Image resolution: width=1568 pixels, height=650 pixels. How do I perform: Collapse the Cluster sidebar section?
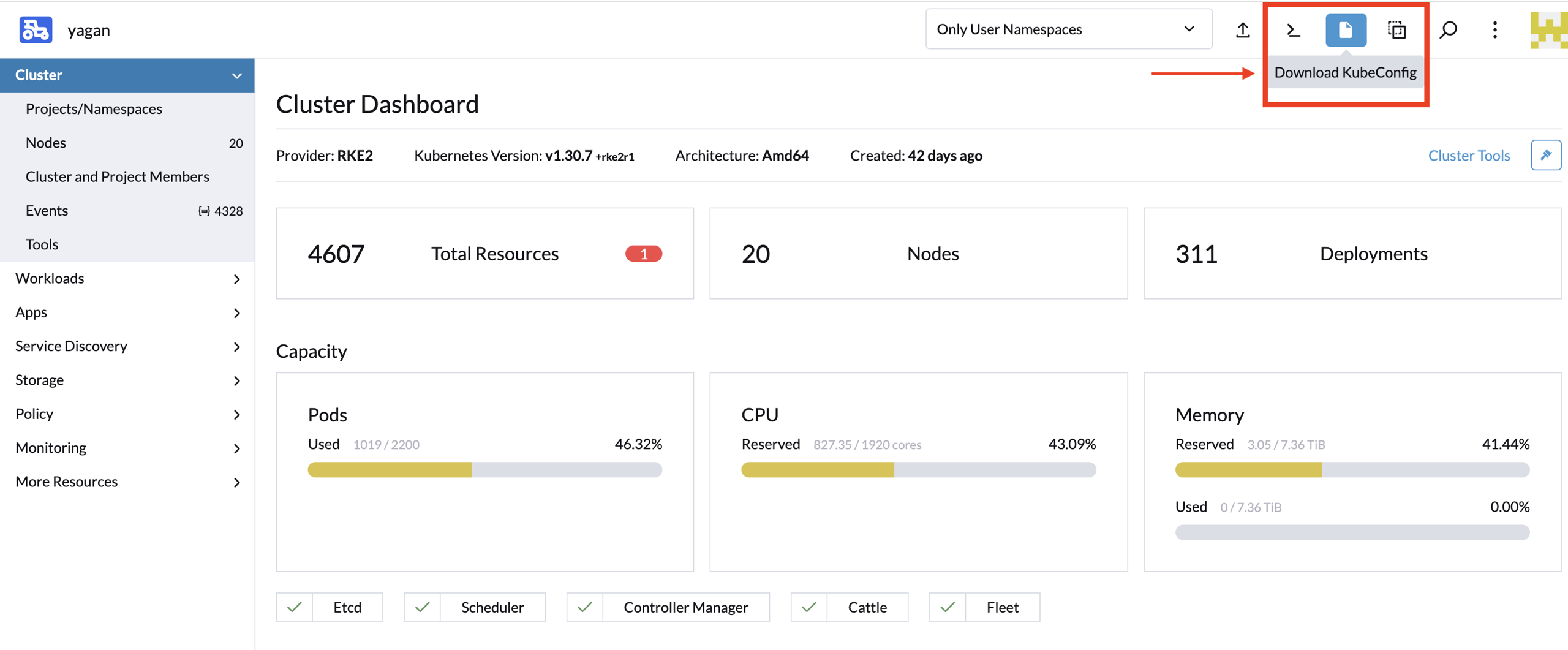[238, 75]
